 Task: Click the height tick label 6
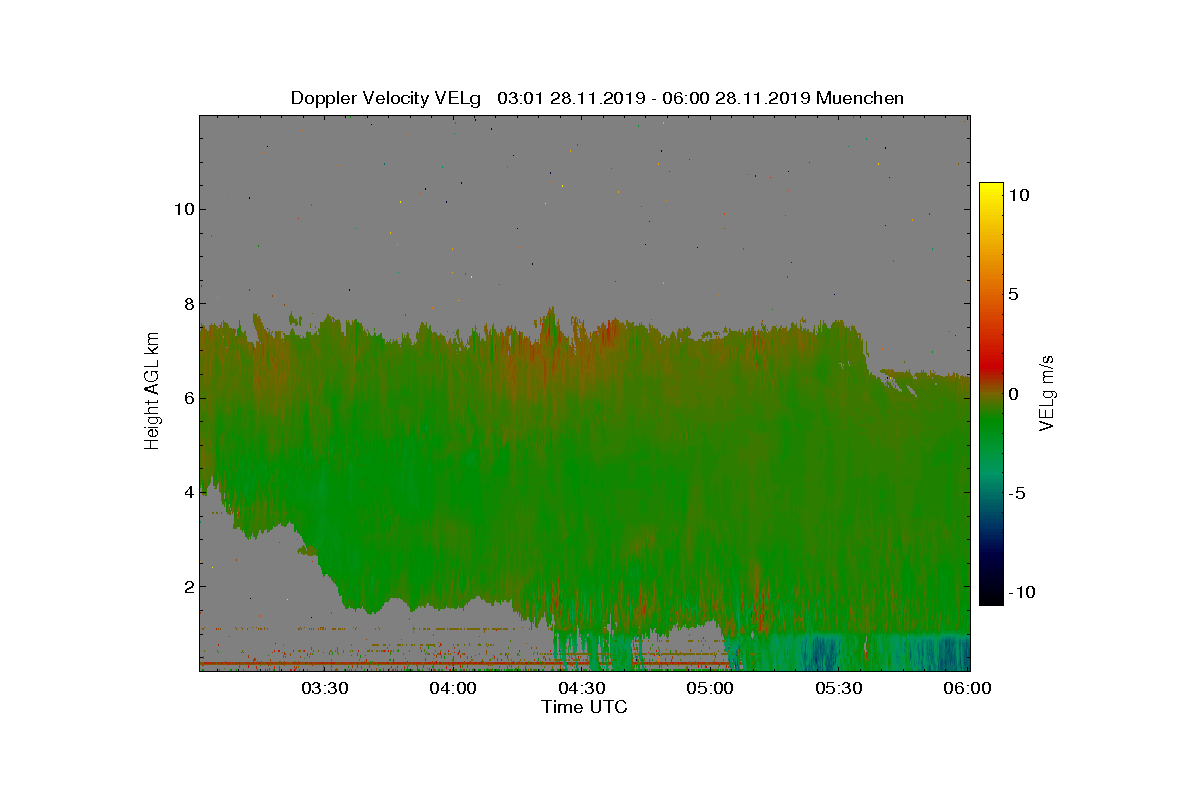click(187, 398)
